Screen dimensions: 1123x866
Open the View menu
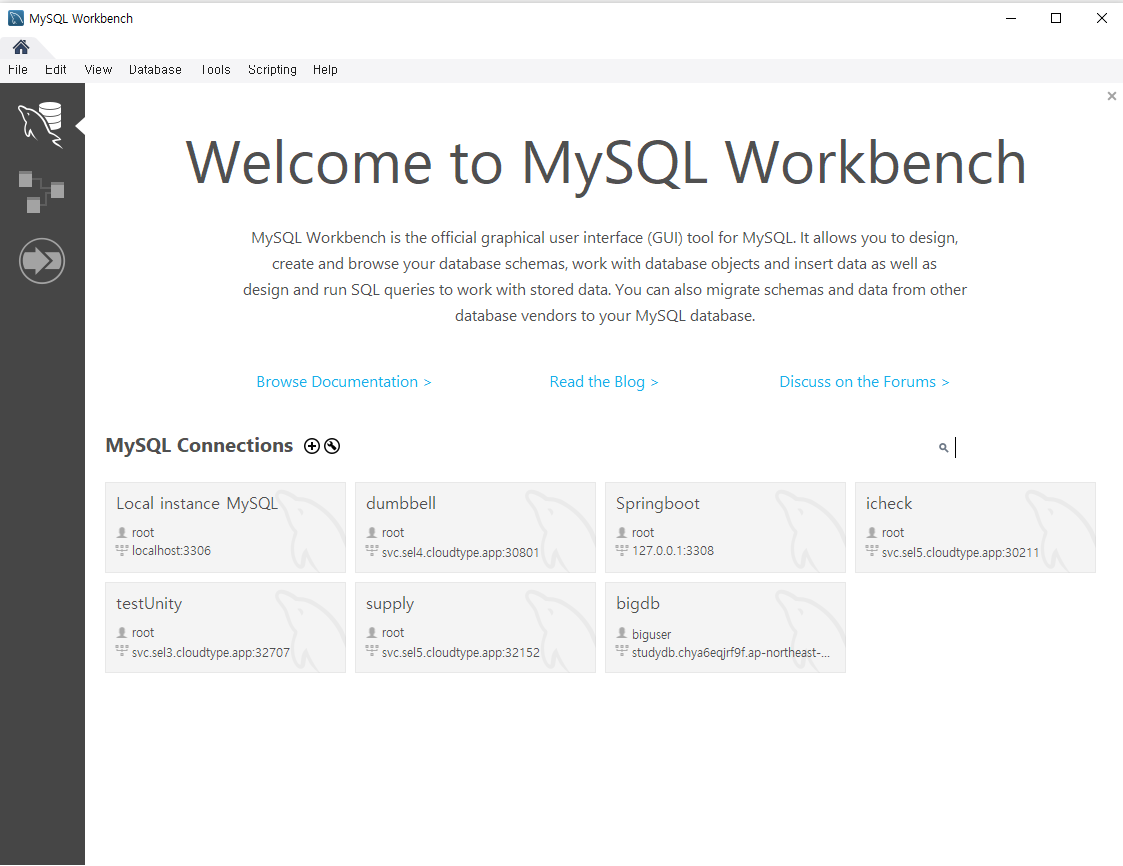click(x=98, y=69)
